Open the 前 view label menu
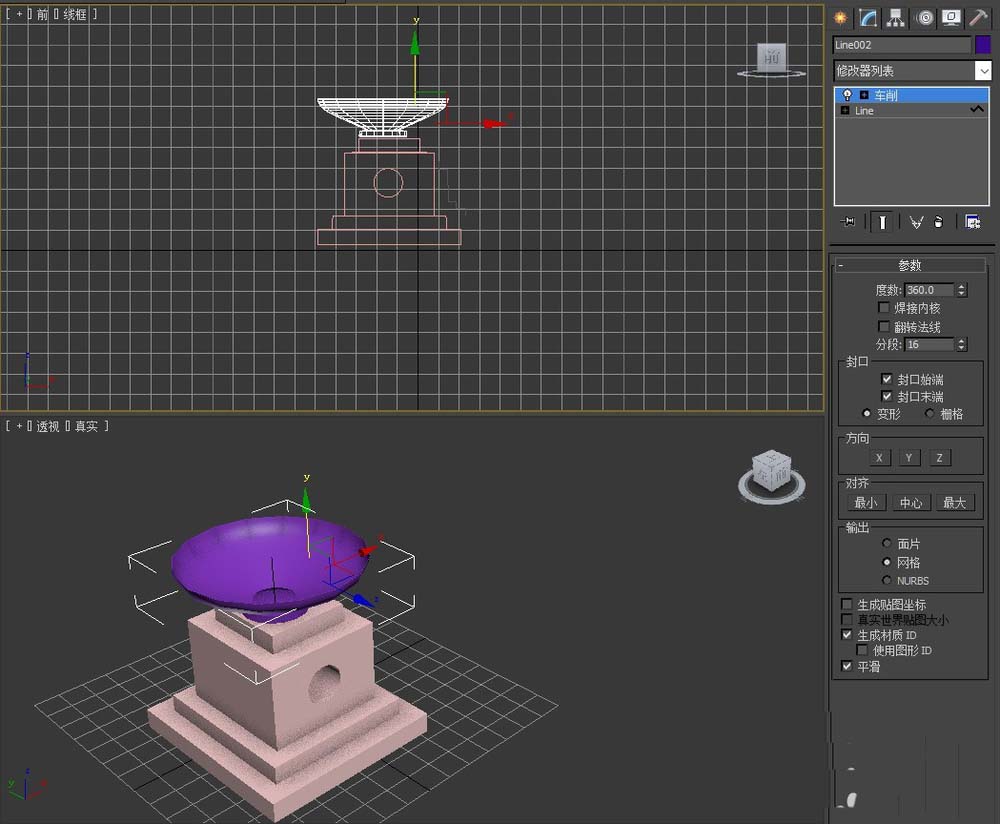 click(42, 14)
